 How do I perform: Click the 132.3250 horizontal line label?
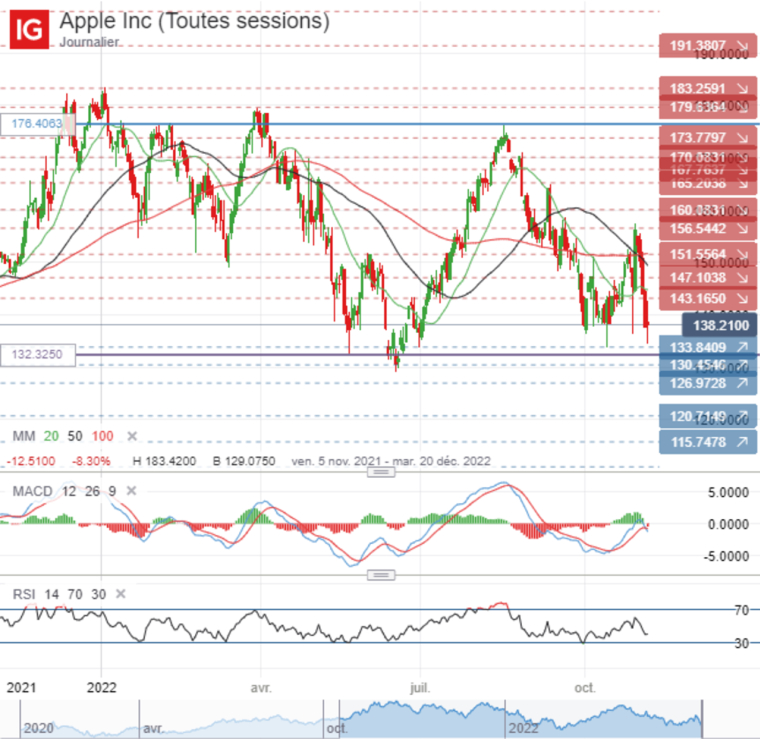[38, 355]
